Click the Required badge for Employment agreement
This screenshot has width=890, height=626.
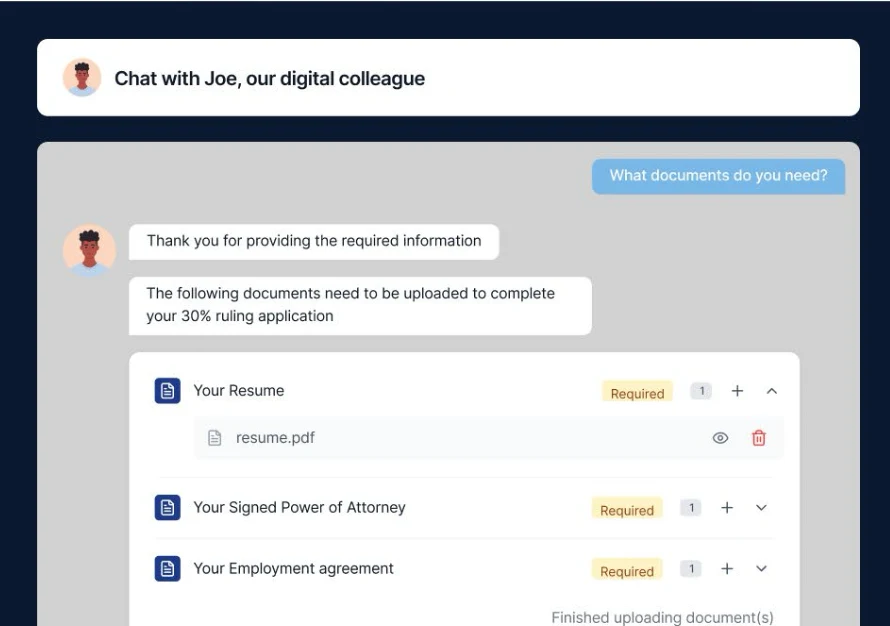tap(627, 569)
